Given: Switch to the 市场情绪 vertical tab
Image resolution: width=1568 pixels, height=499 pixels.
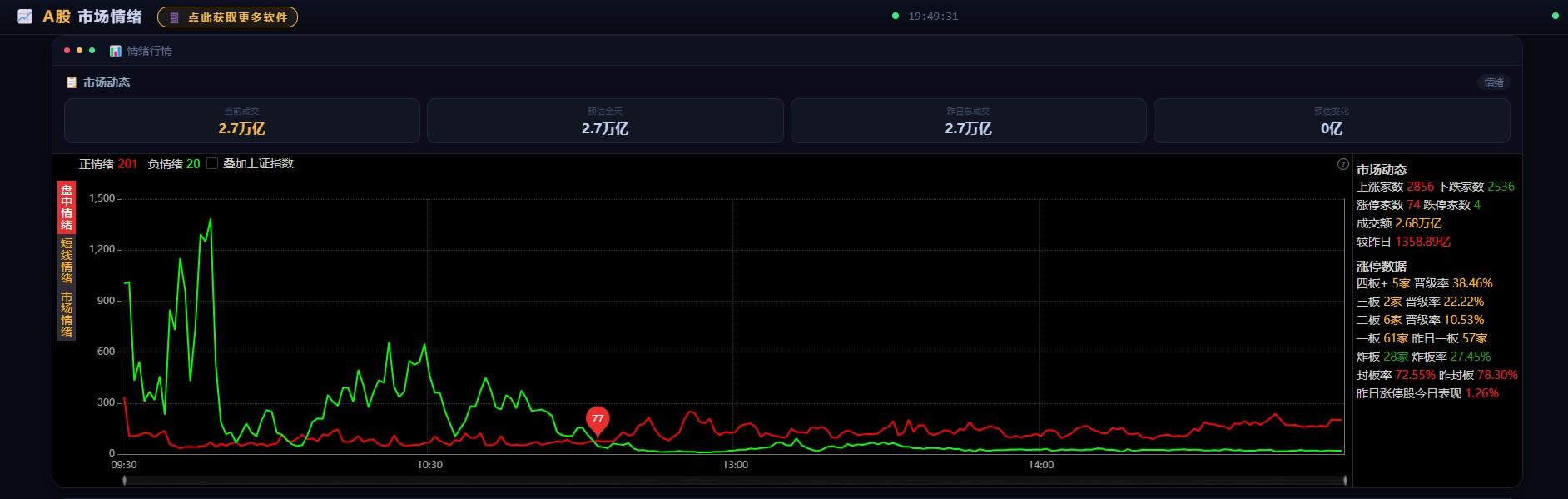Looking at the screenshot, I should coord(67,314).
